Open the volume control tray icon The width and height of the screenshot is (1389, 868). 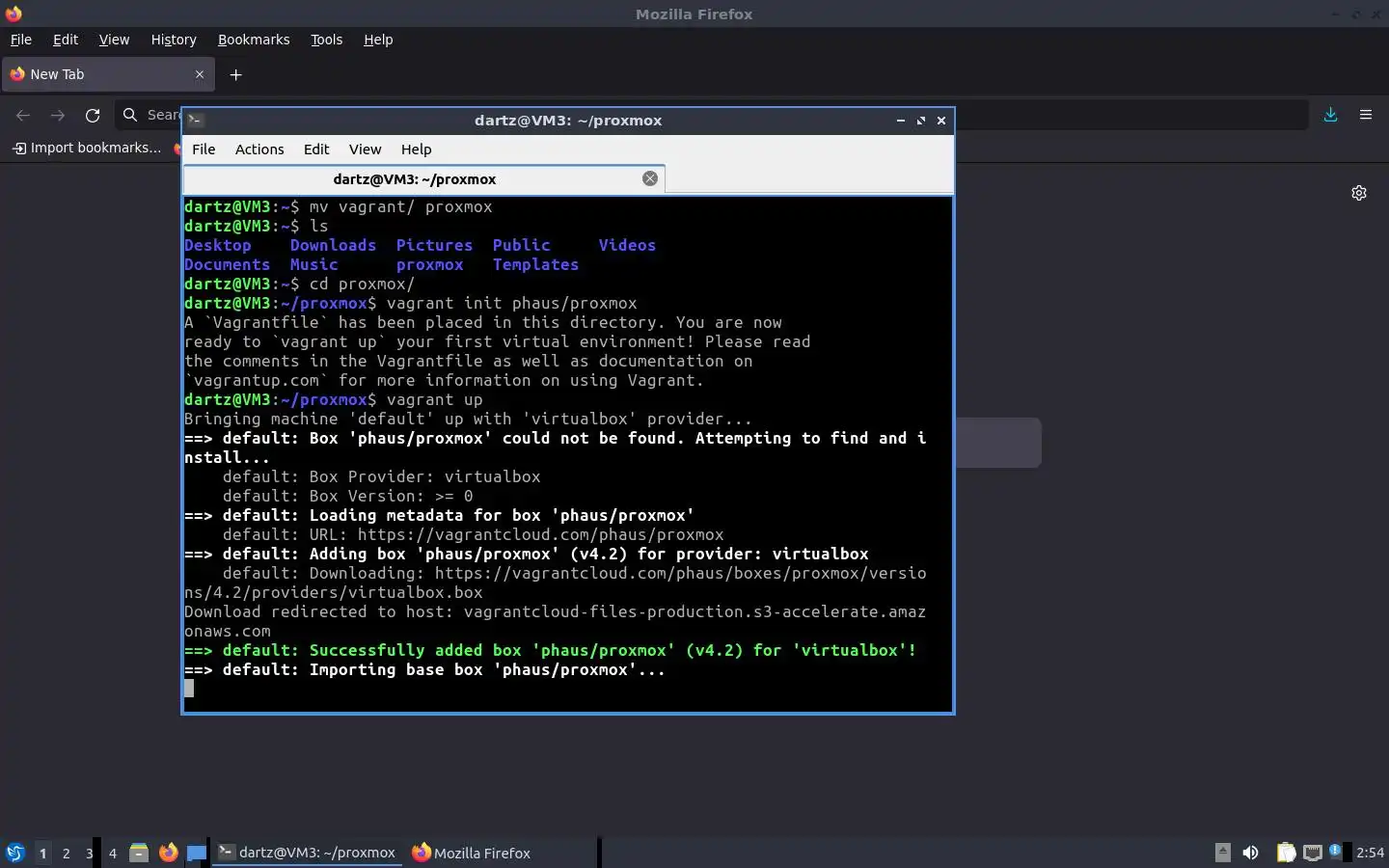(x=1250, y=853)
